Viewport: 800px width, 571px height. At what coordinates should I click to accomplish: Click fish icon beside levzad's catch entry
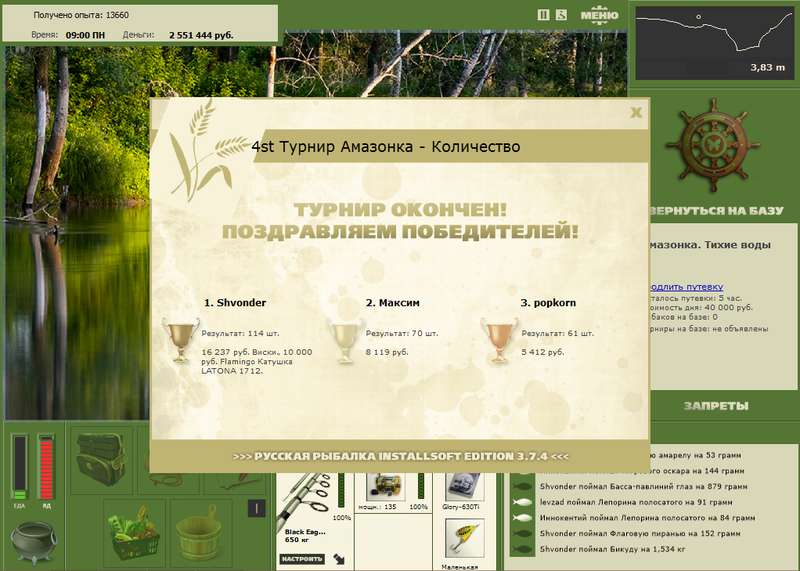click(522, 503)
